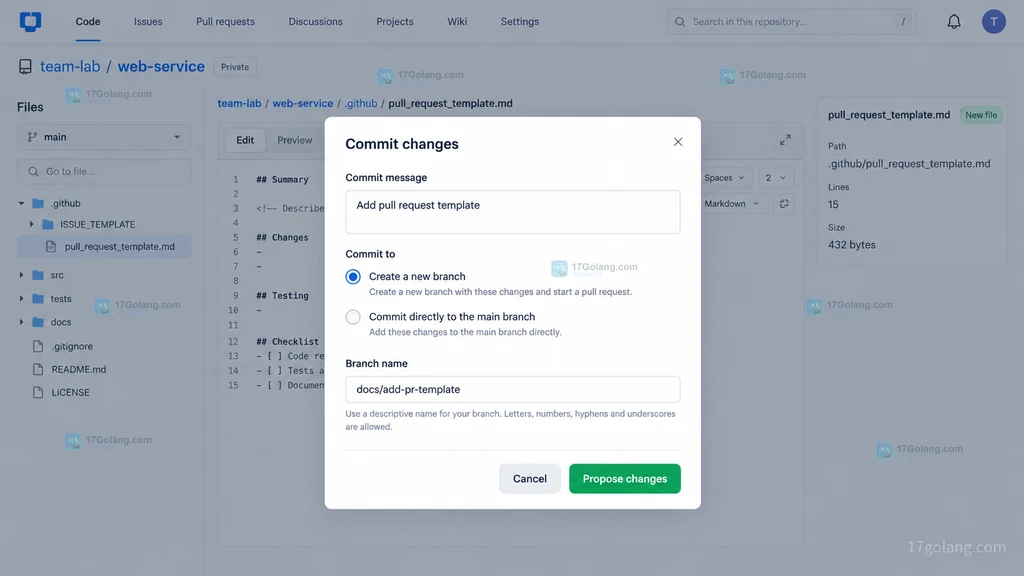Open the main branch dropdown

coord(104,137)
